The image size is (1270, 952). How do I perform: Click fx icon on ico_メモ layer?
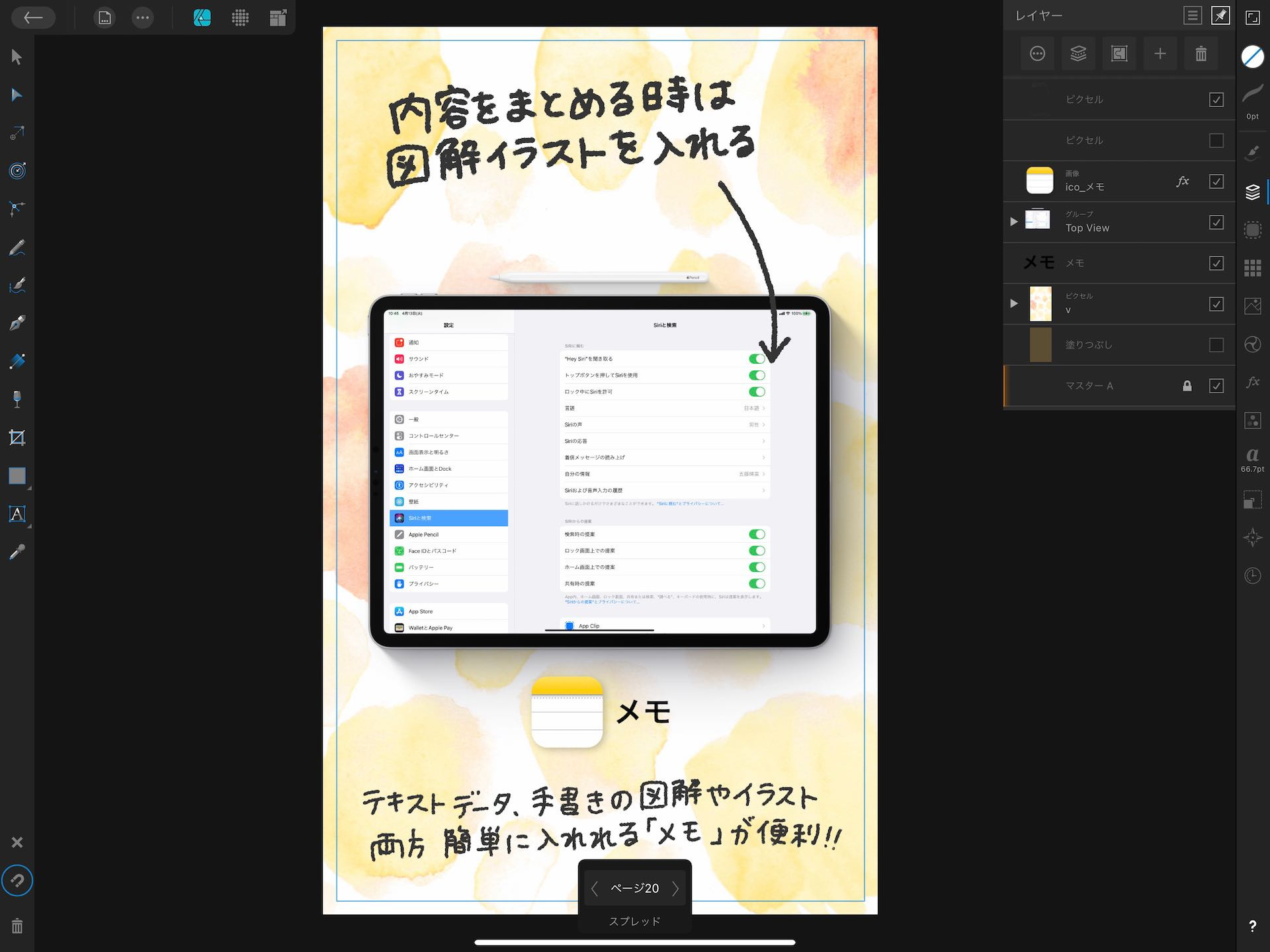point(1183,181)
